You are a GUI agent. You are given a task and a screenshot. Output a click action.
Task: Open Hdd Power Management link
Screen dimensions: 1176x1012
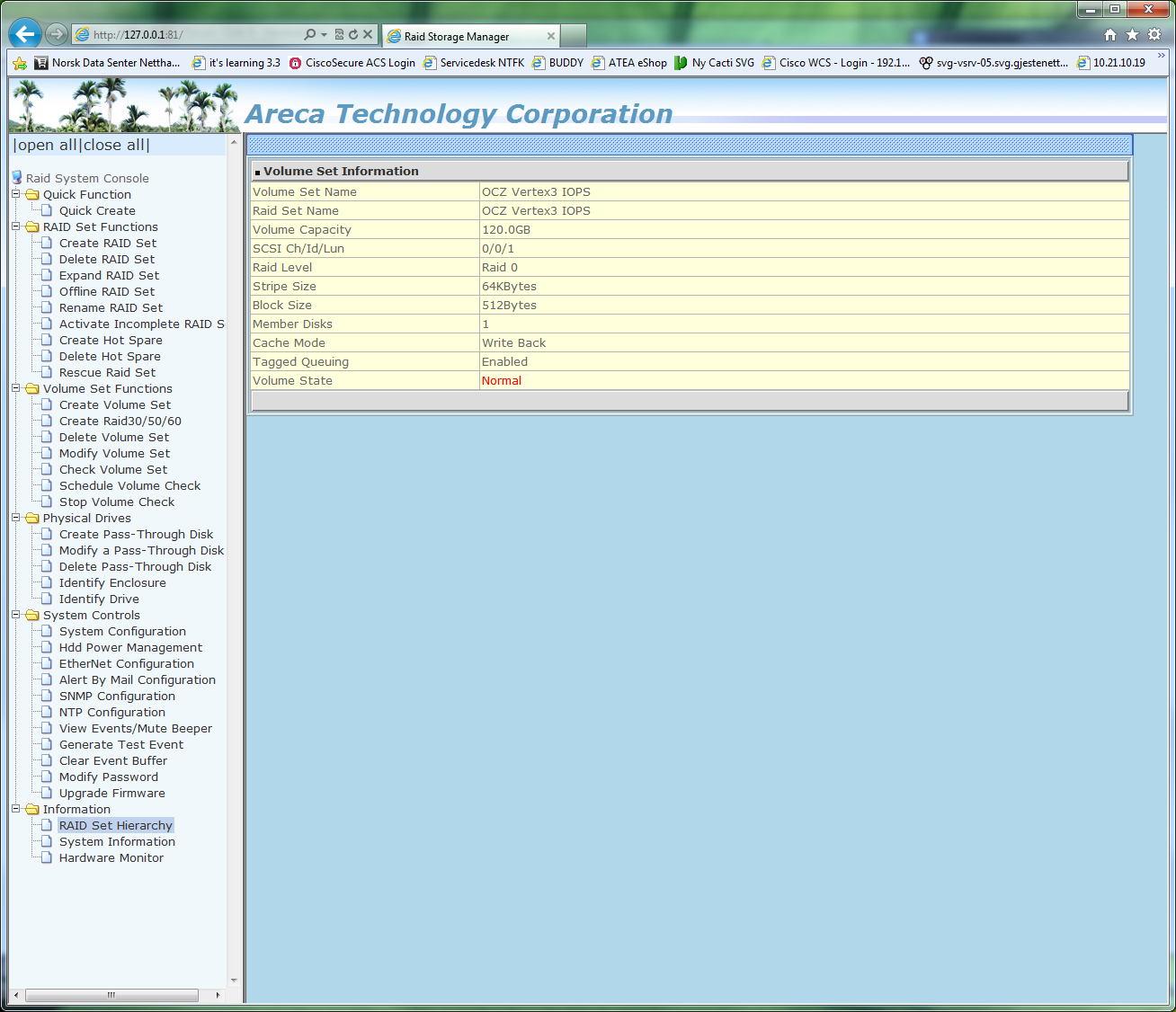[x=130, y=647]
